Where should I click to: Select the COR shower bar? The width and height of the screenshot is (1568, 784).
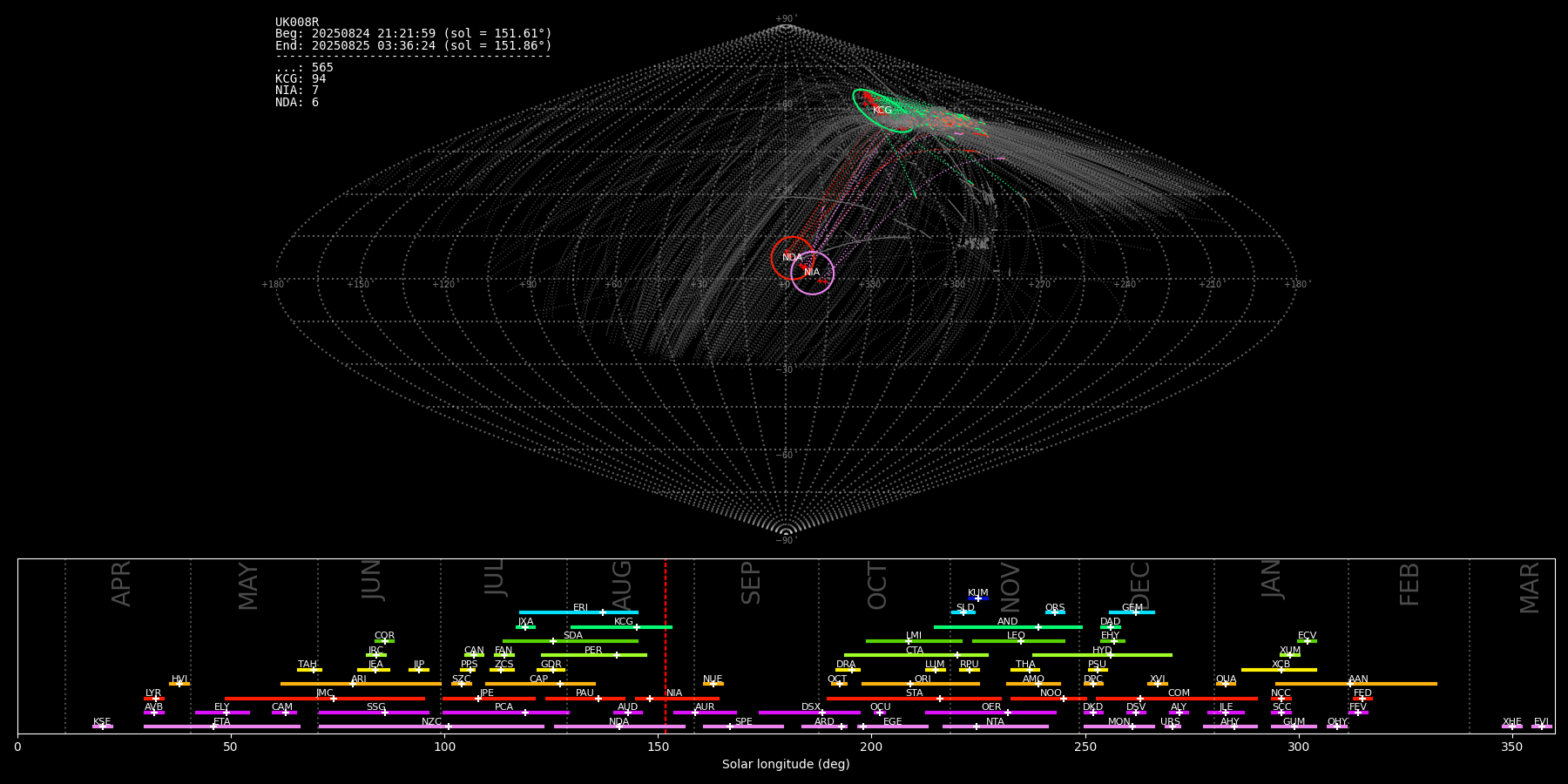click(384, 640)
